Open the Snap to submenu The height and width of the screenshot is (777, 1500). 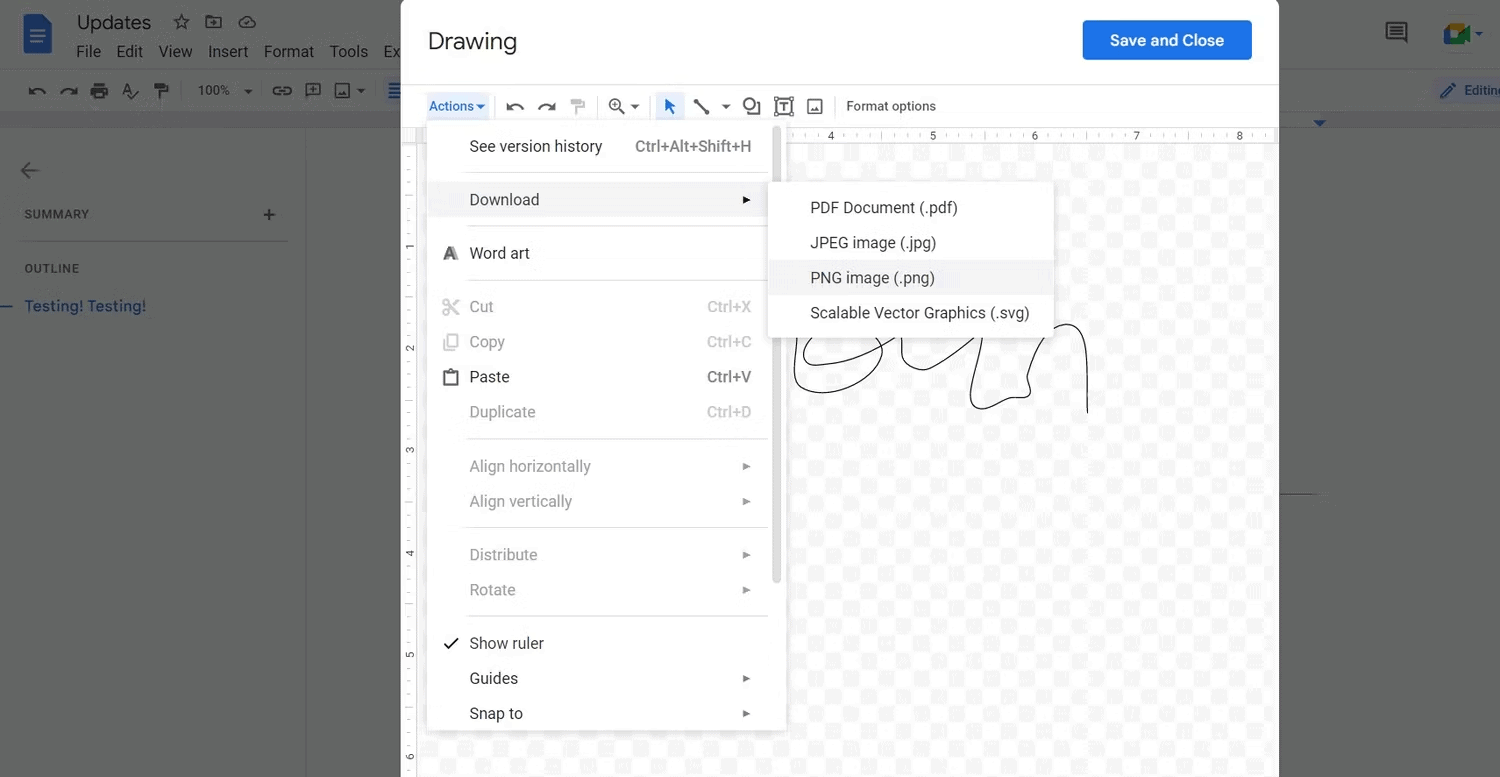pyautogui.click(x=496, y=713)
